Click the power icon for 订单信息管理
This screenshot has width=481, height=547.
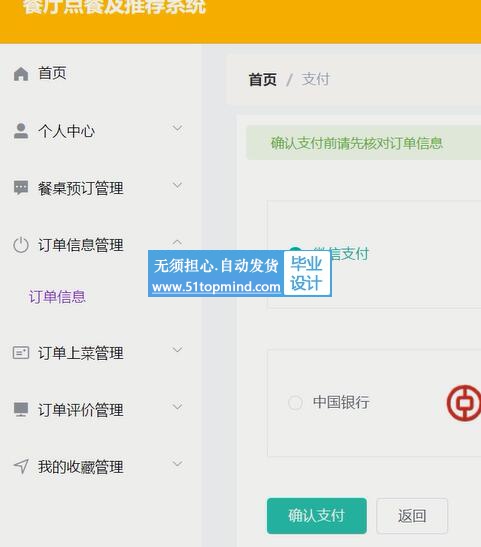[21, 245]
